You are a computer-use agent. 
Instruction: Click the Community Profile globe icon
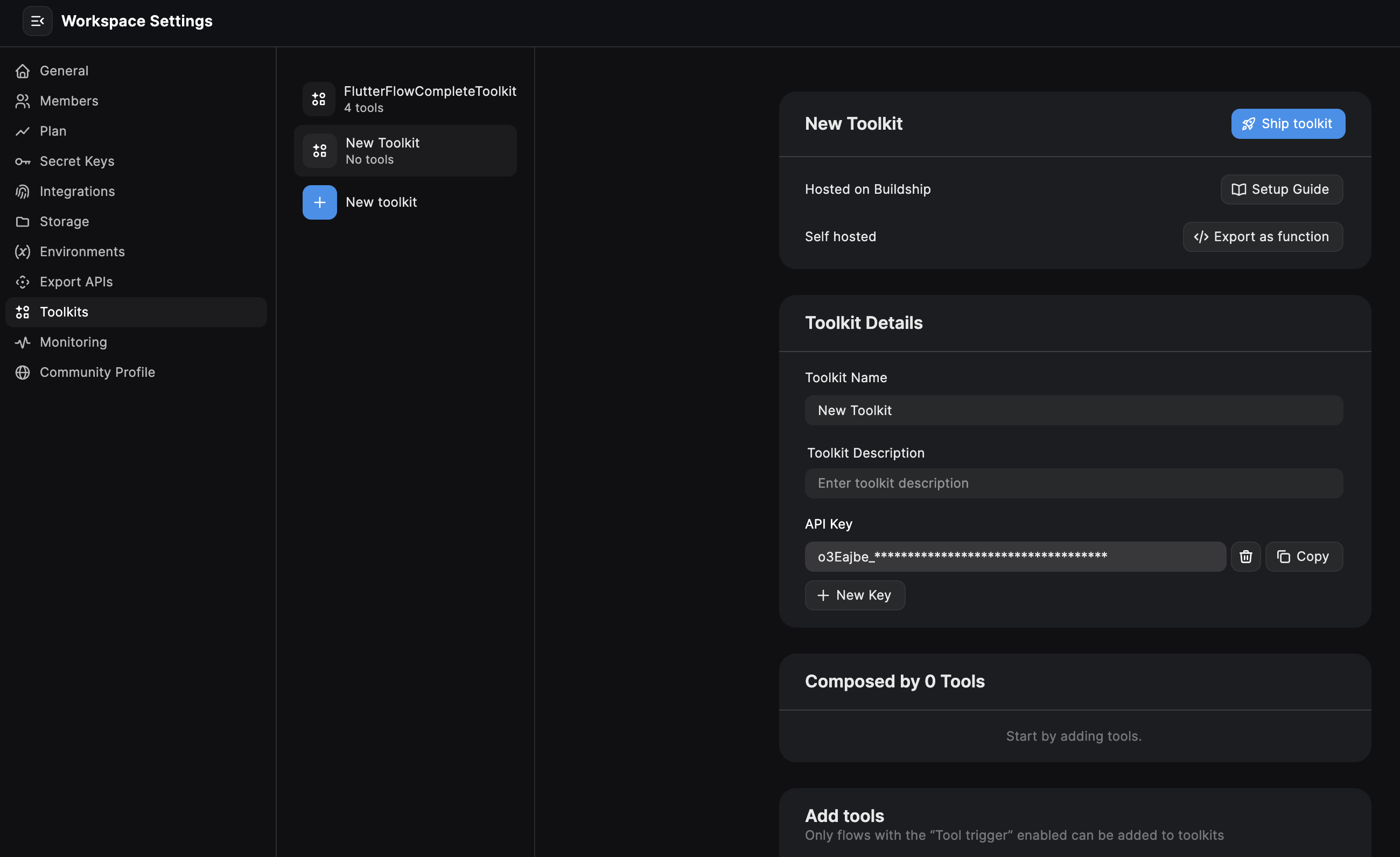23,372
